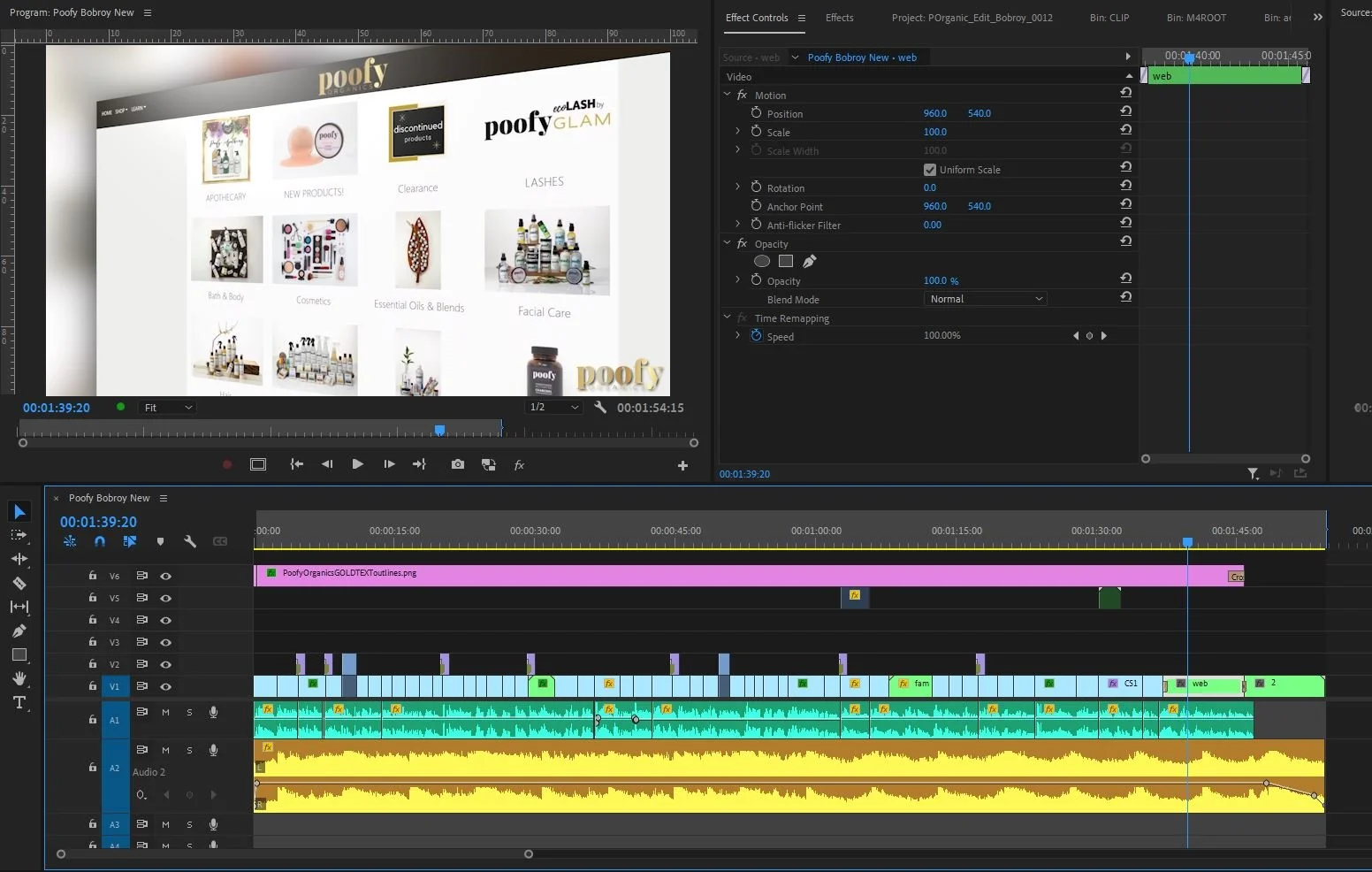Collapse the Motion effect group
The height and width of the screenshot is (872, 1372).
727,94
